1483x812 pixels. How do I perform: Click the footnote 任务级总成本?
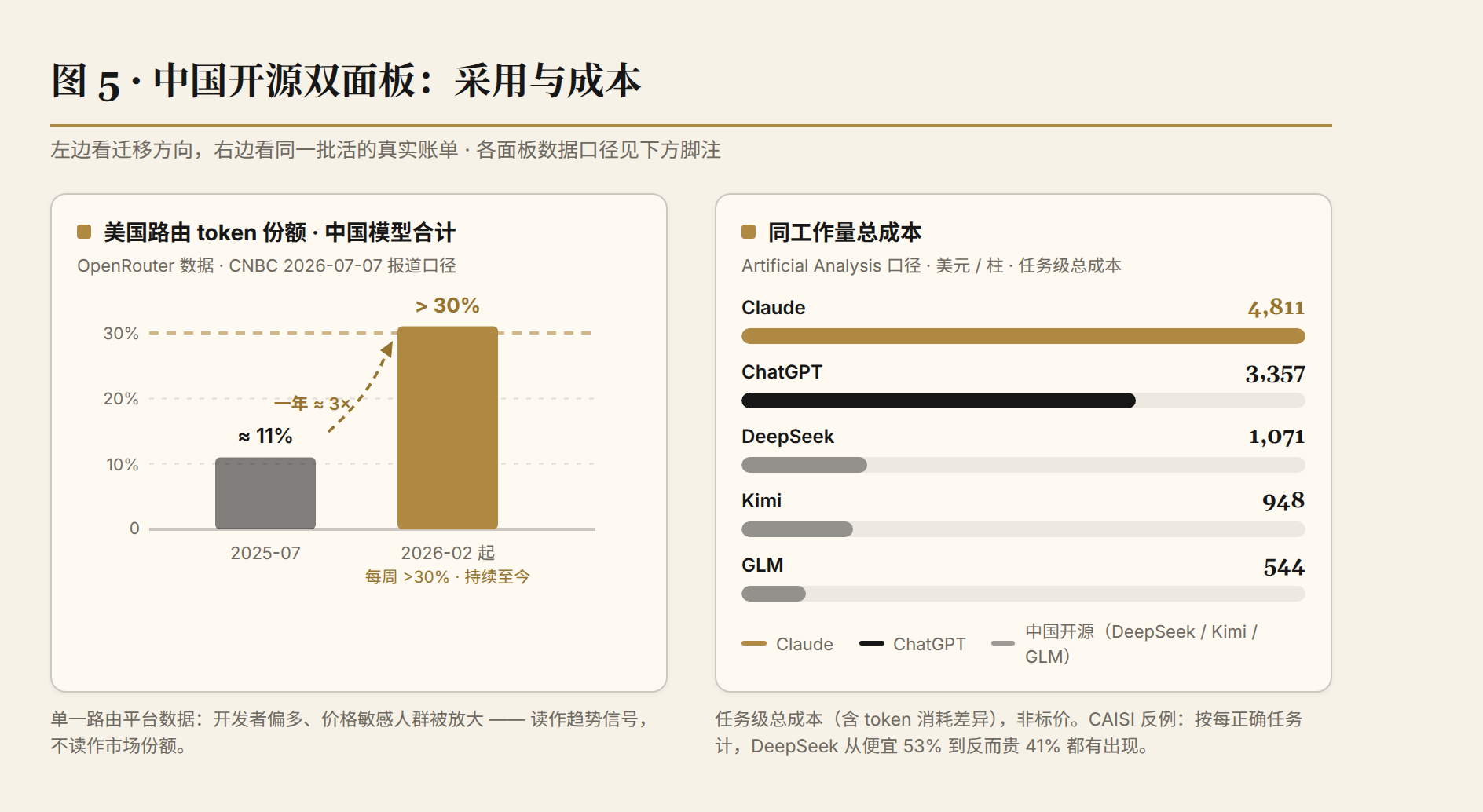pos(1009,732)
